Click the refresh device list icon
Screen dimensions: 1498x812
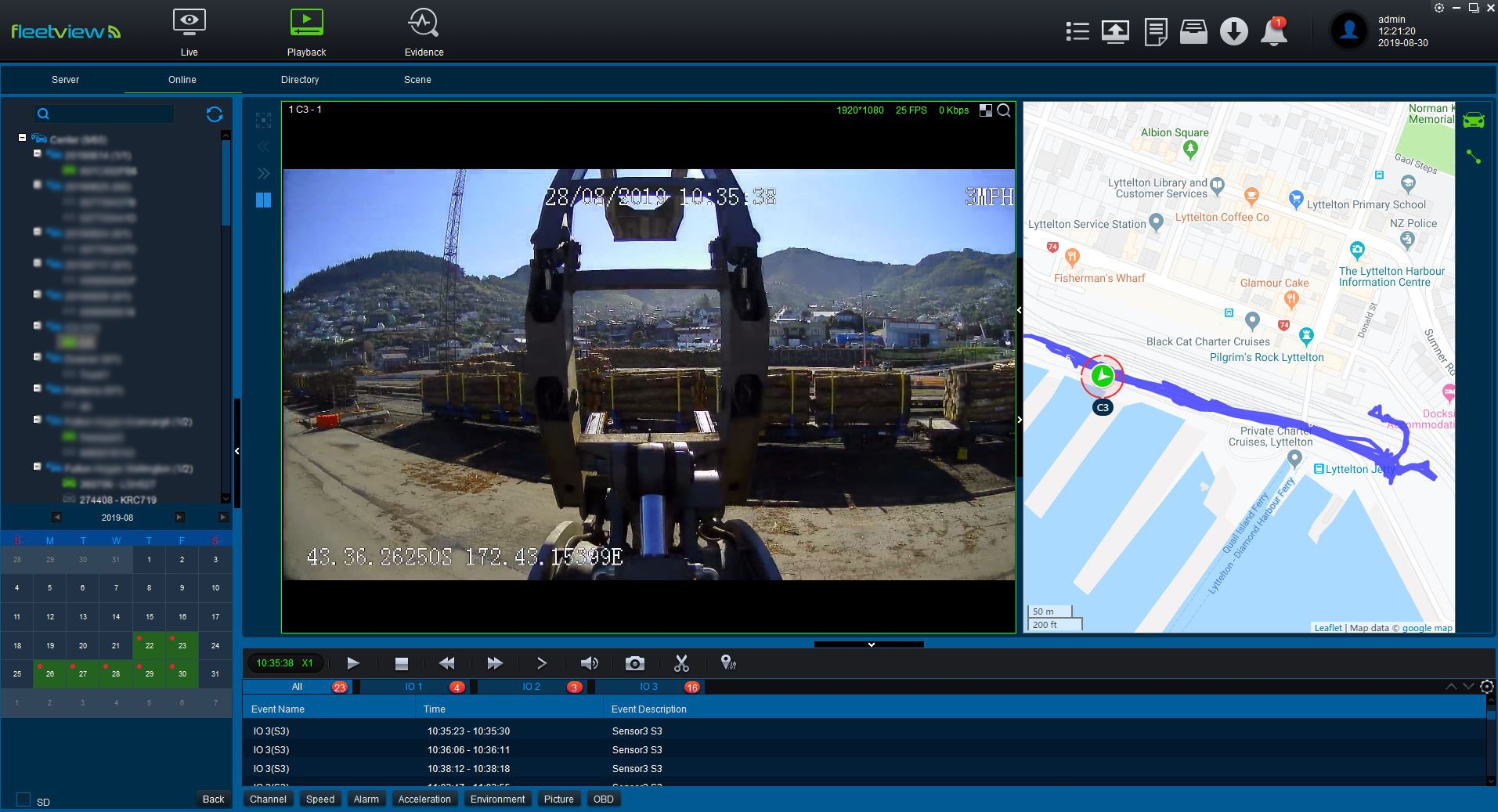click(x=215, y=114)
